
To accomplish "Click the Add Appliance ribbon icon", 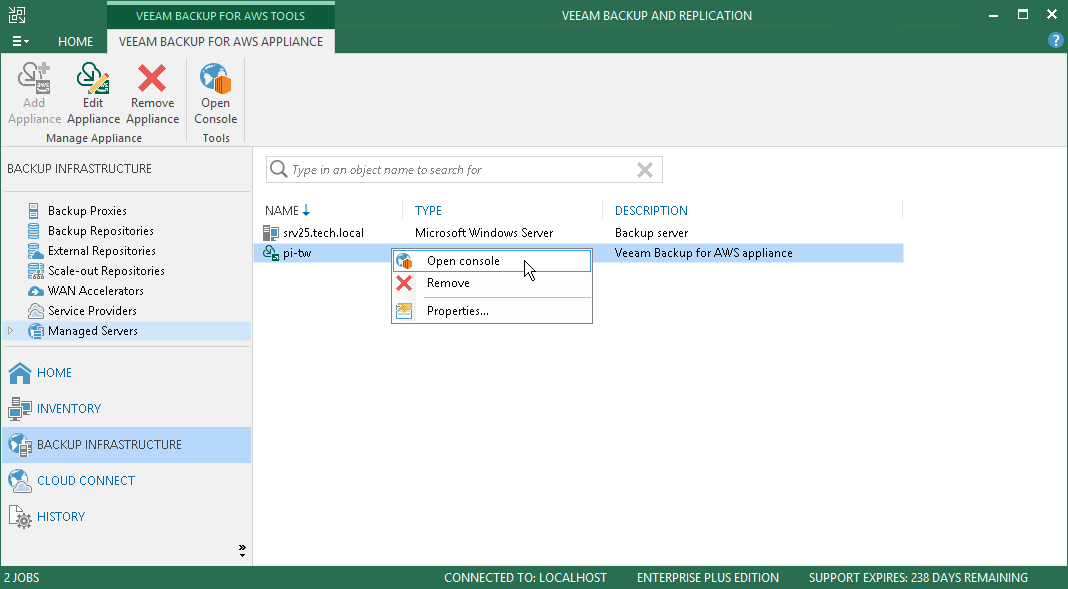I will pyautogui.click(x=34, y=78).
